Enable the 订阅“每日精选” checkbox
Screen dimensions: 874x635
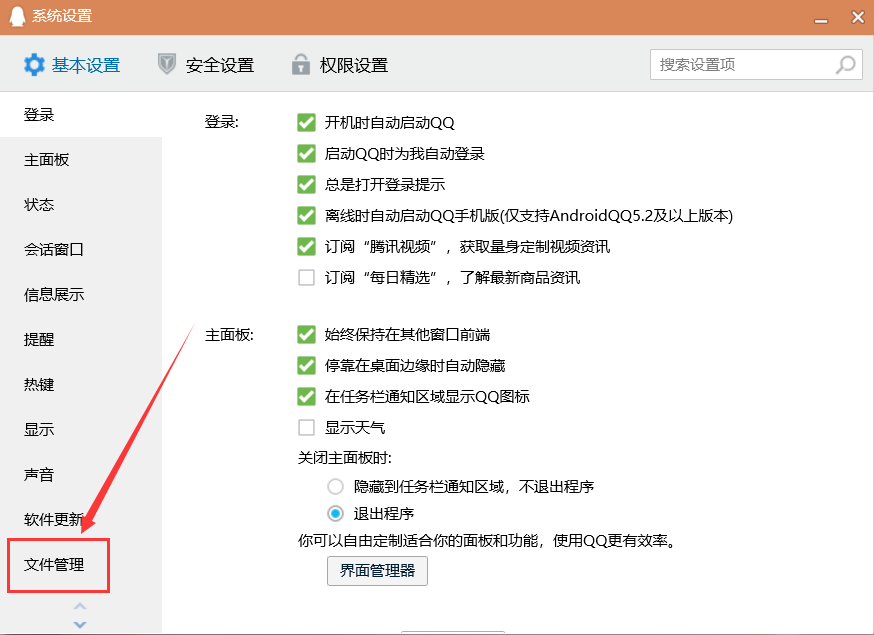(x=306, y=277)
